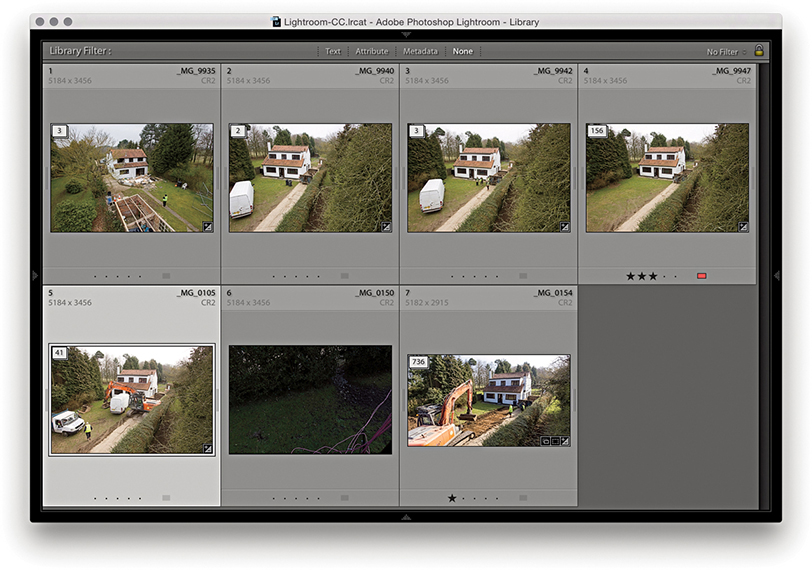Image resolution: width=812 pixels, height=570 pixels.
Task: Switch Library Filter to Text
Action: click(x=333, y=51)
